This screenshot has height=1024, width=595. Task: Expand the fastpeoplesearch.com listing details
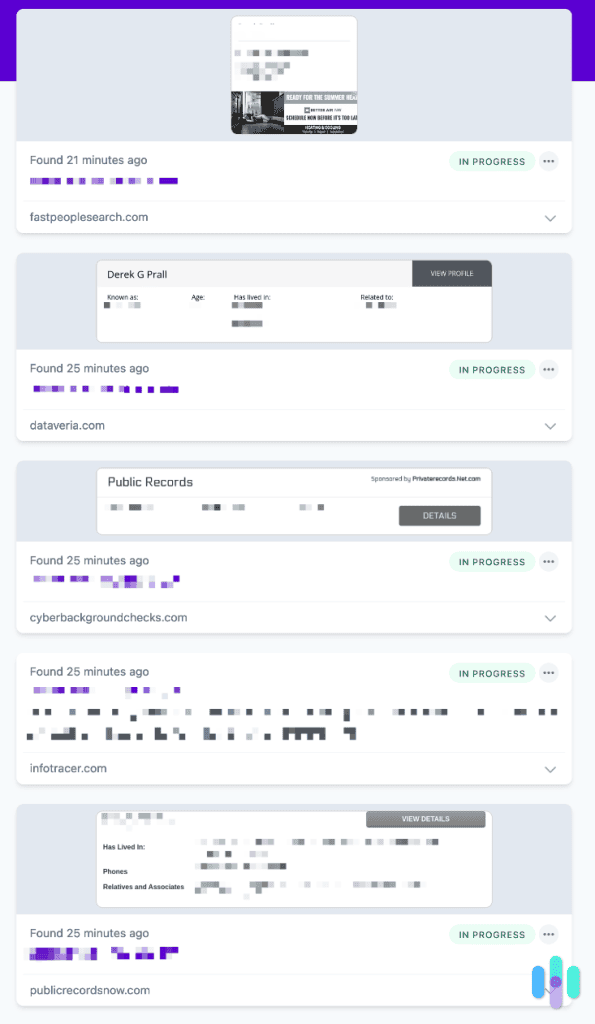[550, 217]
